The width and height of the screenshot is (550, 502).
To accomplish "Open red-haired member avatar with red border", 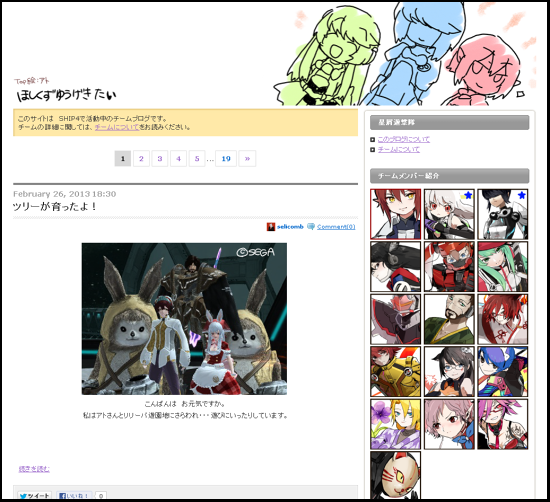I will tap(395, 214).
